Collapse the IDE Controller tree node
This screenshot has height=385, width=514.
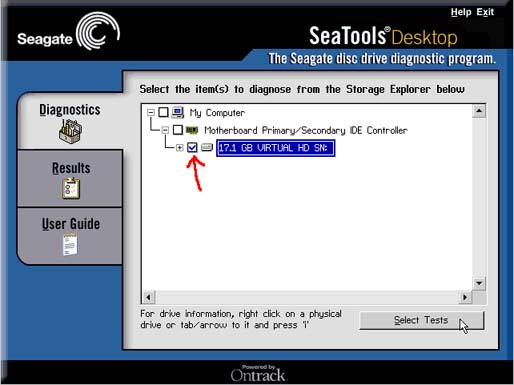pyautogui.click(x=165, y=130)
